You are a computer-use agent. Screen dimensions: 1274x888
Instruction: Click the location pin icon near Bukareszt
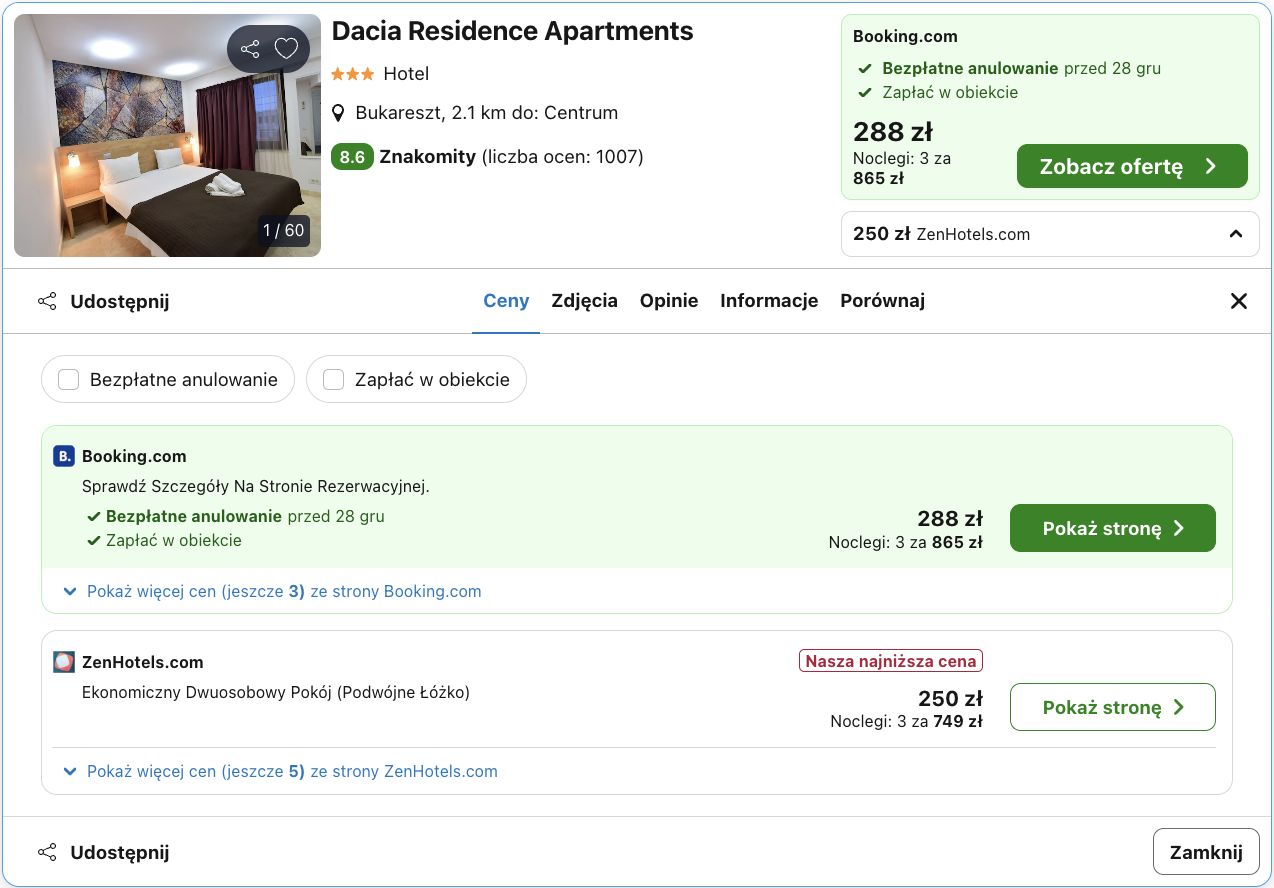(x=338, y=112)
